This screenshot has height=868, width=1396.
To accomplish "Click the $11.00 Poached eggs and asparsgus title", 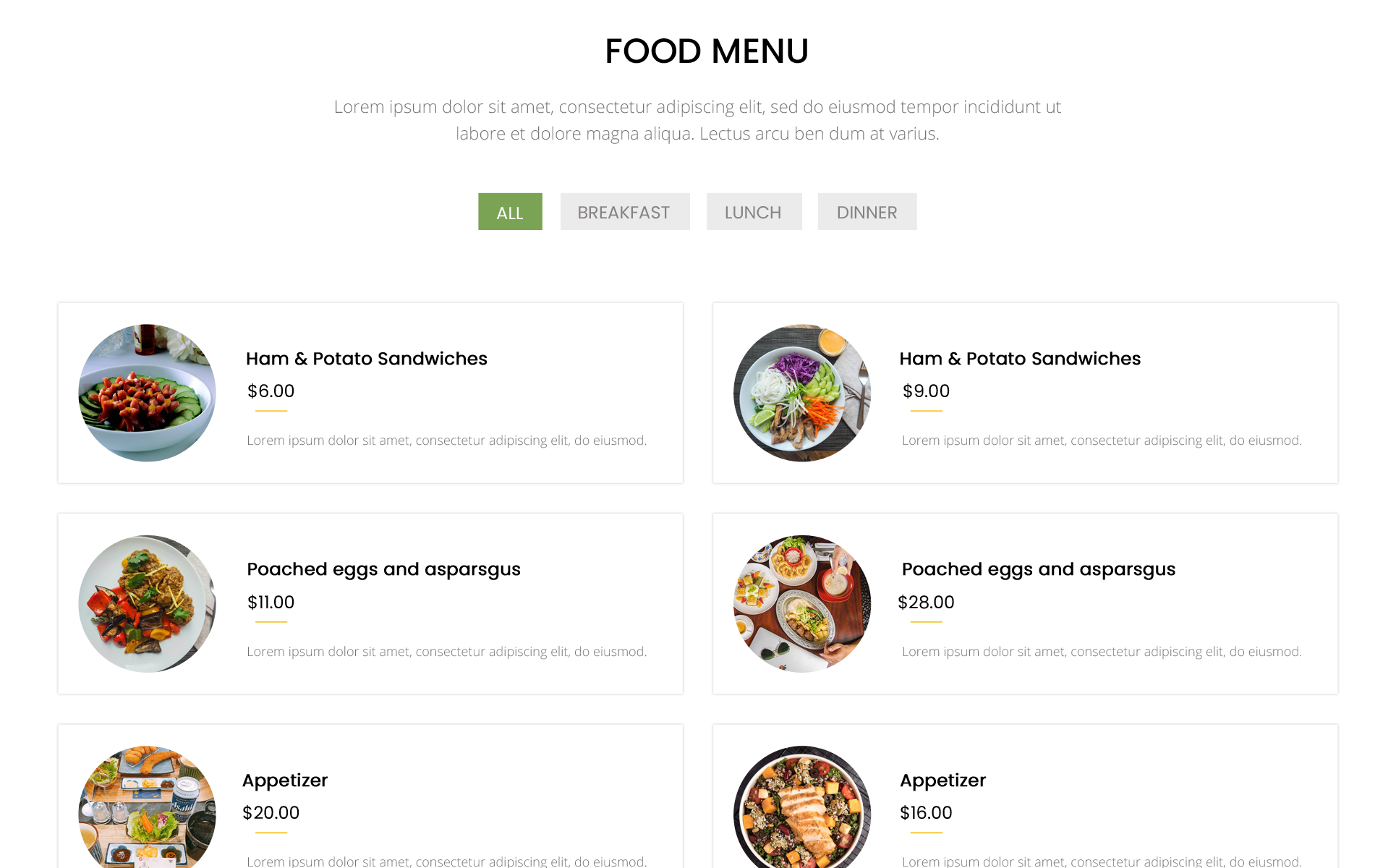I will [383, 569].
